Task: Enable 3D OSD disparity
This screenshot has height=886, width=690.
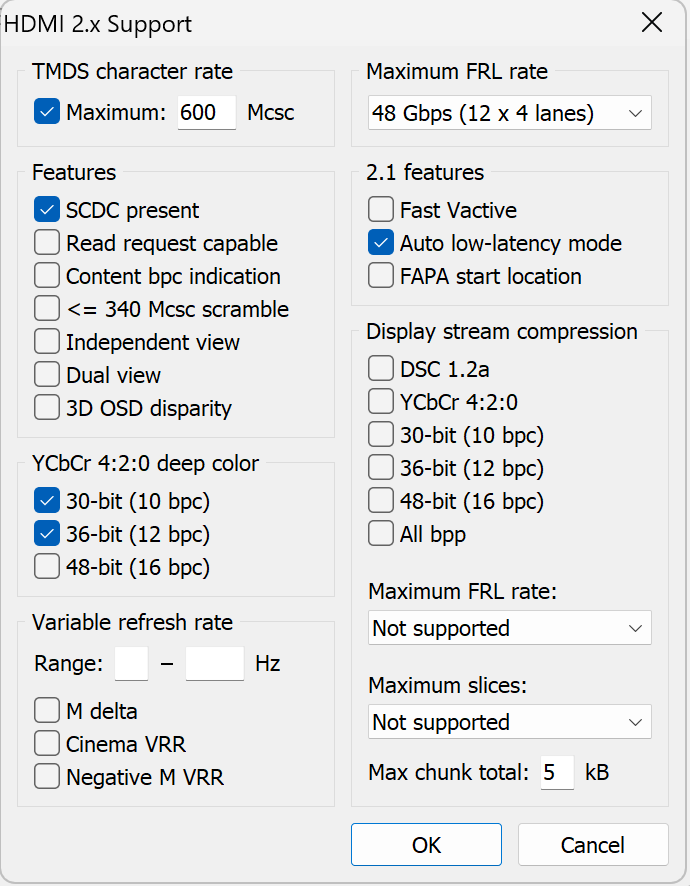Action: coord(47,408)
